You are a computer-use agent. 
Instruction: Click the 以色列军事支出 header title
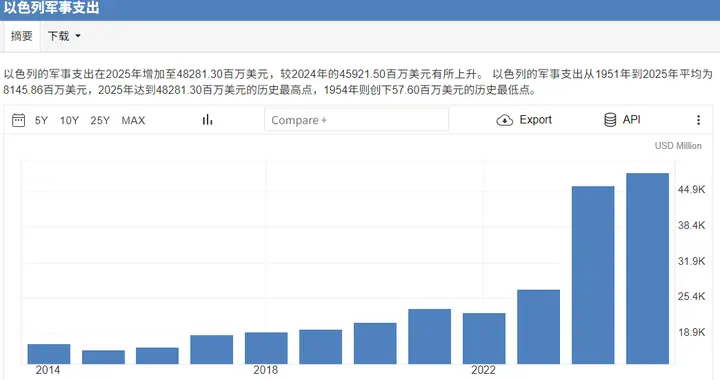51,8
